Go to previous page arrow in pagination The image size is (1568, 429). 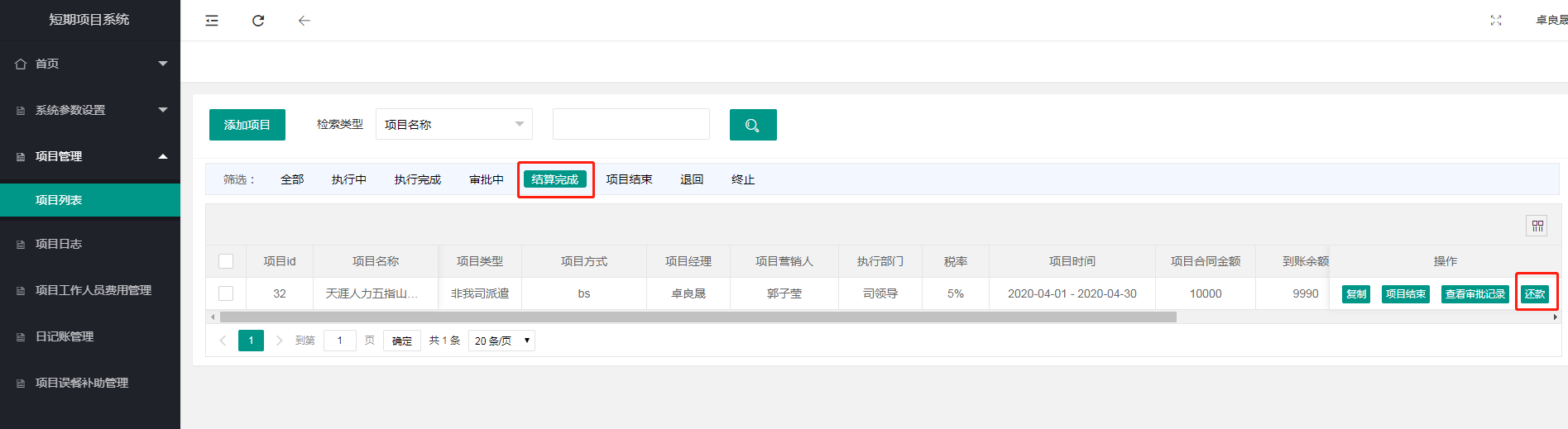click(x=223, y=341)
